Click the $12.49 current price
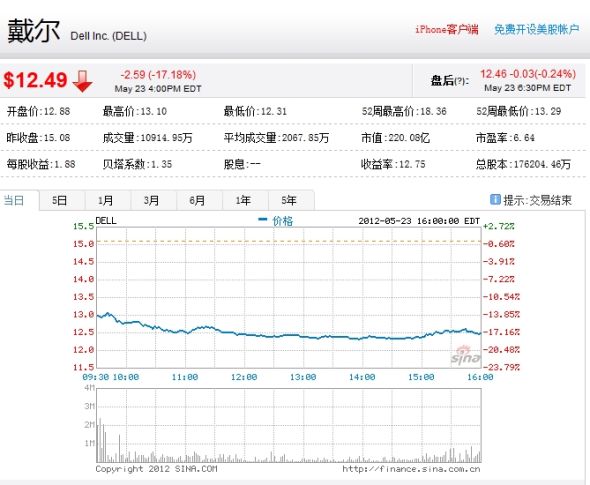This screenshot has height=485, width=590. click(x=35, y=80)
